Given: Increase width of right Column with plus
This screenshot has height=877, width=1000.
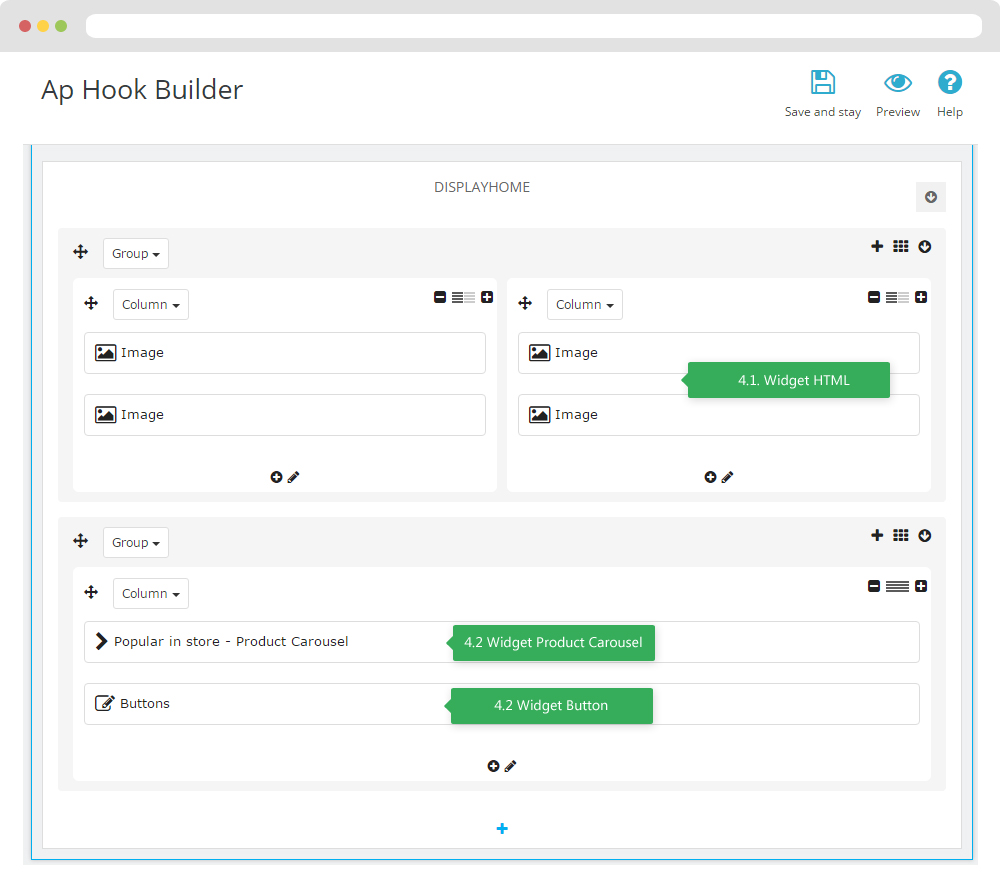Looking at the screenshot, I should 921,297.
